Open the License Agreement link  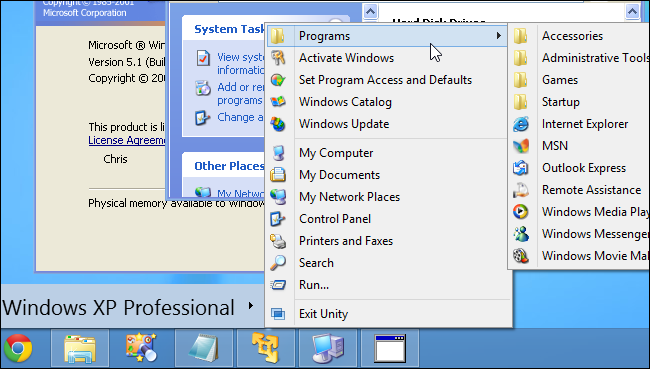coord(126,141)
